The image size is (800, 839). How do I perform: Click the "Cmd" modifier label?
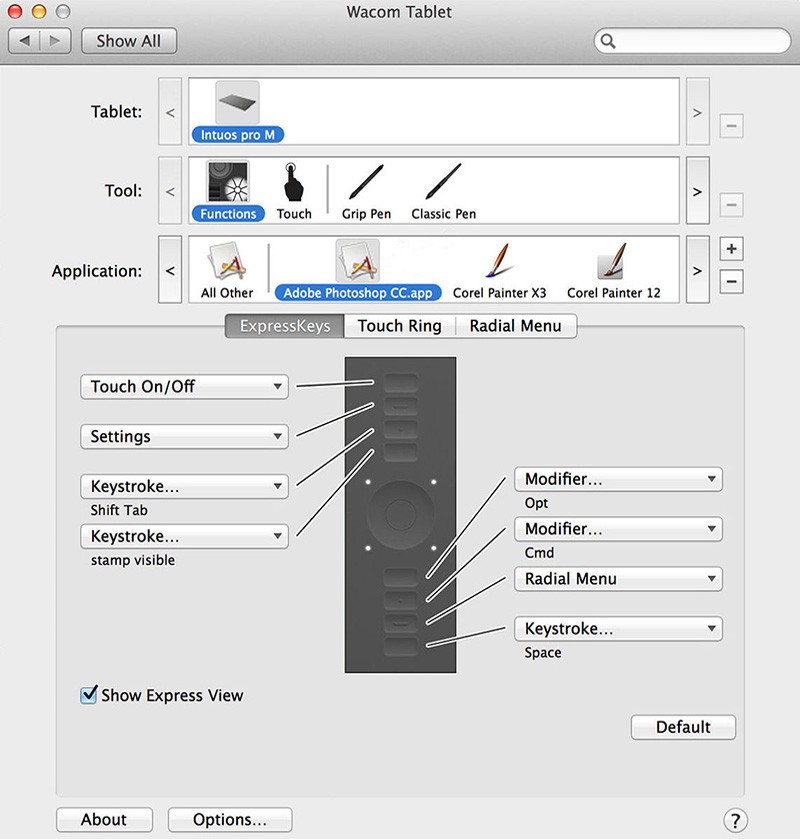[539, 553]
